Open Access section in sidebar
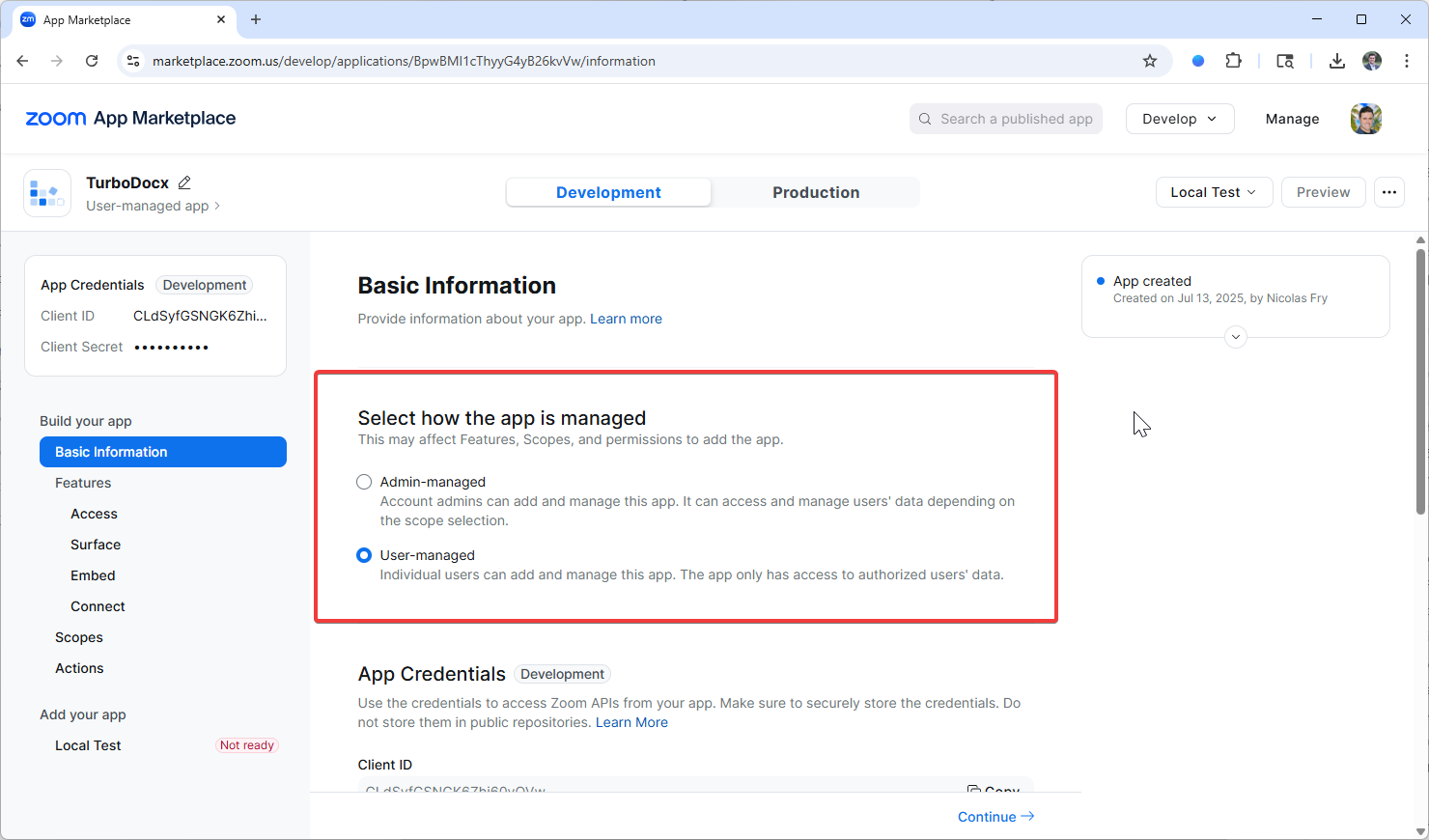This screenshot has height=840, width=1429. tap(94, 514)
